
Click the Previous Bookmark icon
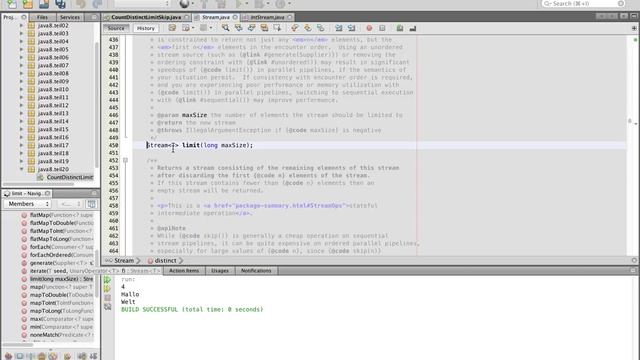pos(295,28)
